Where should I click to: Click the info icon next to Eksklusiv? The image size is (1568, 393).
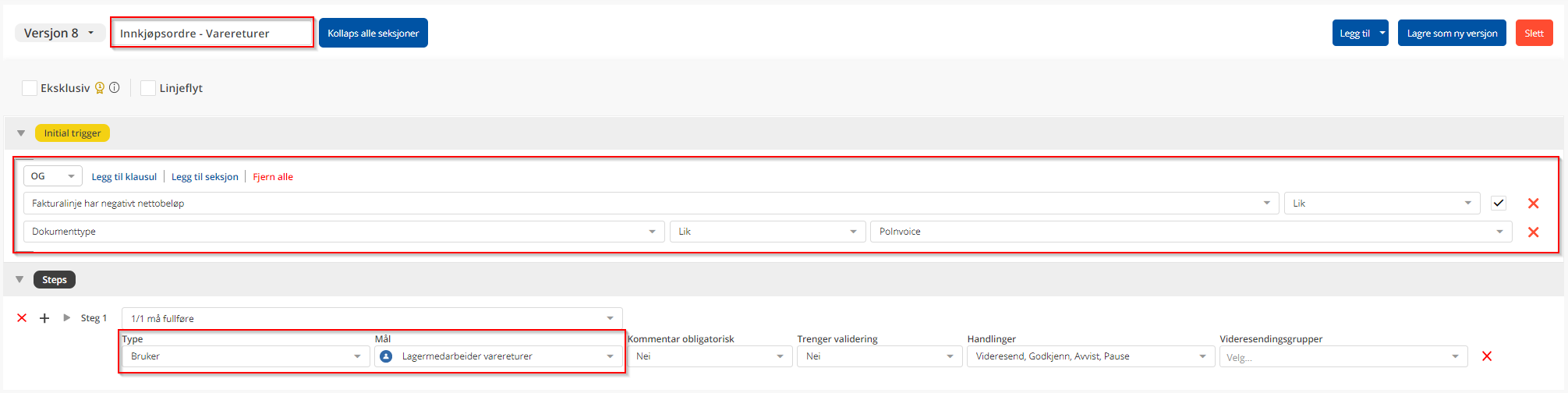pyautogui.click(x=115, y=88)
